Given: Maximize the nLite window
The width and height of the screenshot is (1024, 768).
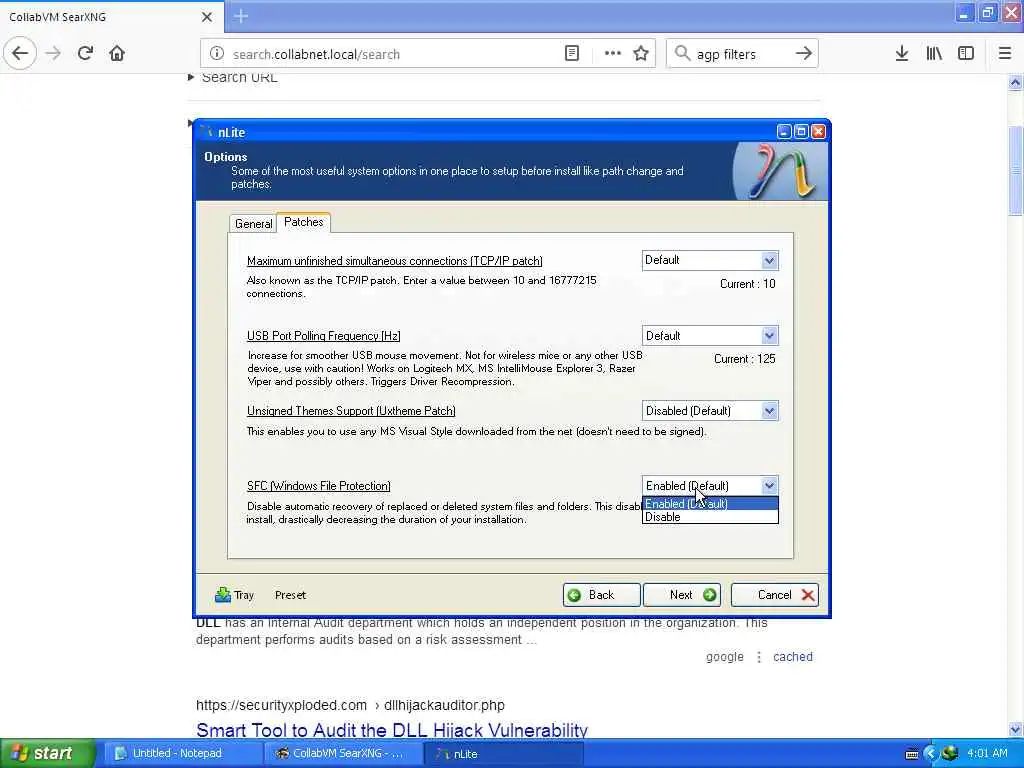Looking at the screenshot, I should click(x=801, y=132).
